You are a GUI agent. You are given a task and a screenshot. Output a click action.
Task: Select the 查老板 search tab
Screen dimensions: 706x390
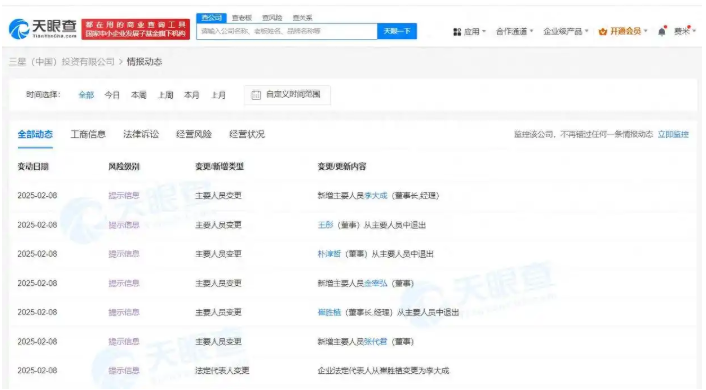click(242, 18)
